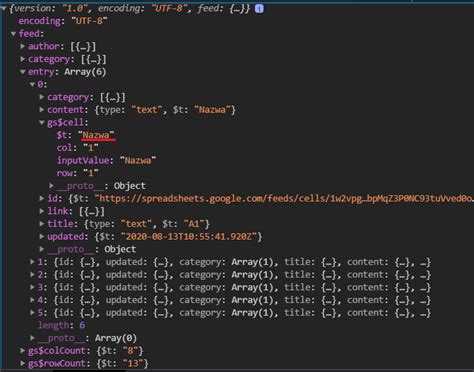Click the gs$colCount value "8"
This screenshot has width=474, height=372.
[x=130, y=351]
